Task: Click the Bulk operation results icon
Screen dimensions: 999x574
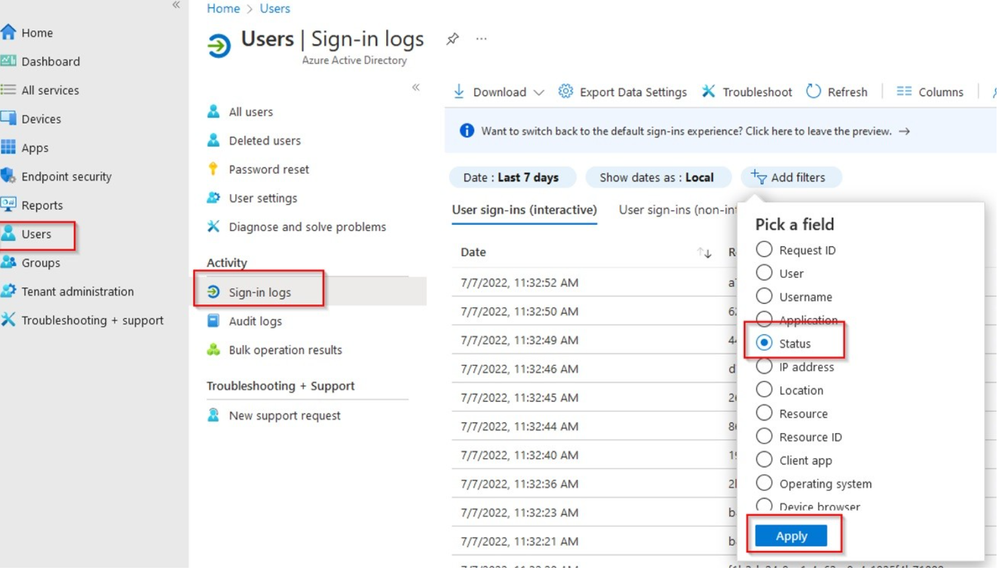Action: (x=213, y=349)
